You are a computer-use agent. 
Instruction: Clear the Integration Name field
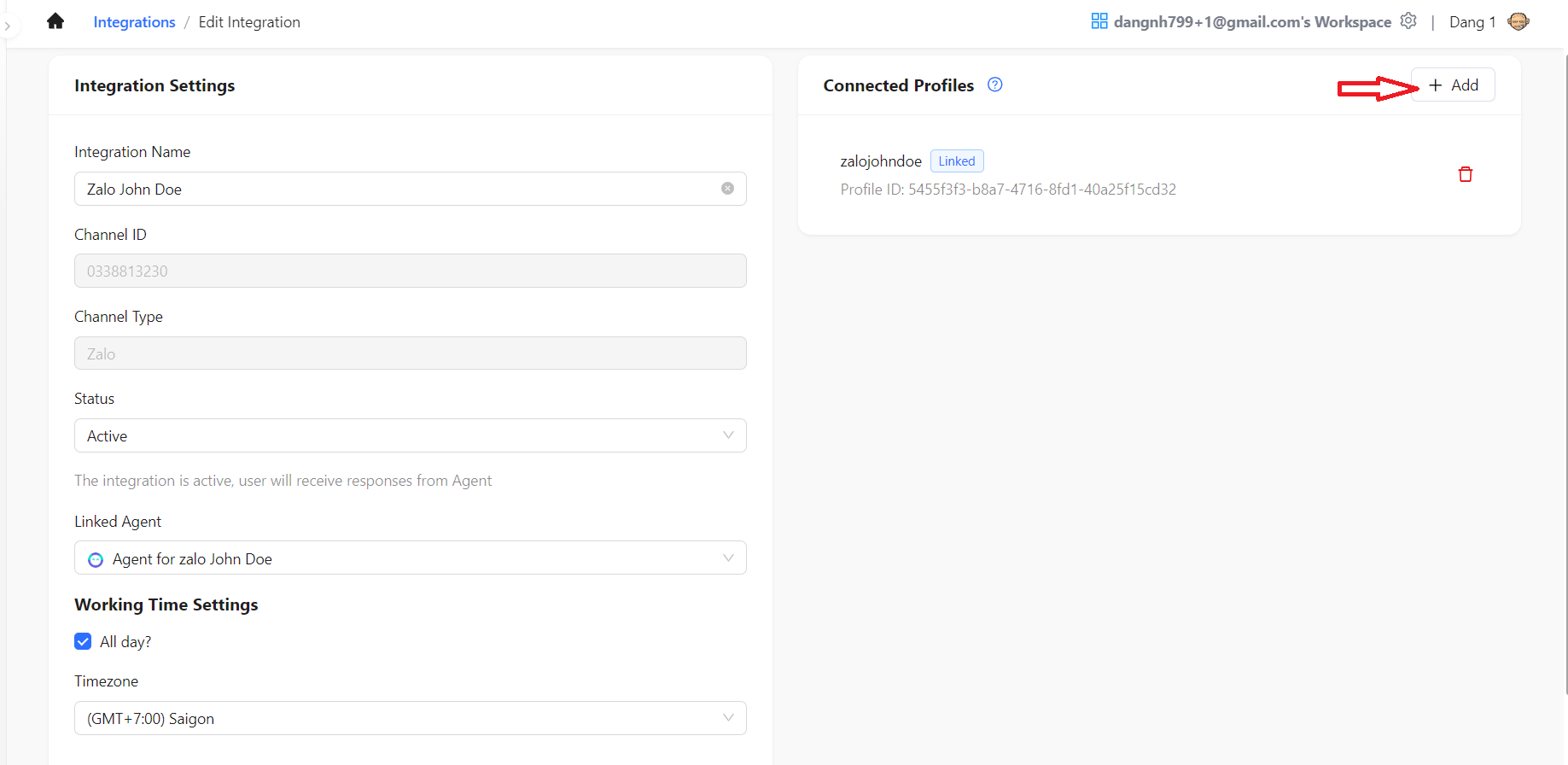click(x=727, y=189)
